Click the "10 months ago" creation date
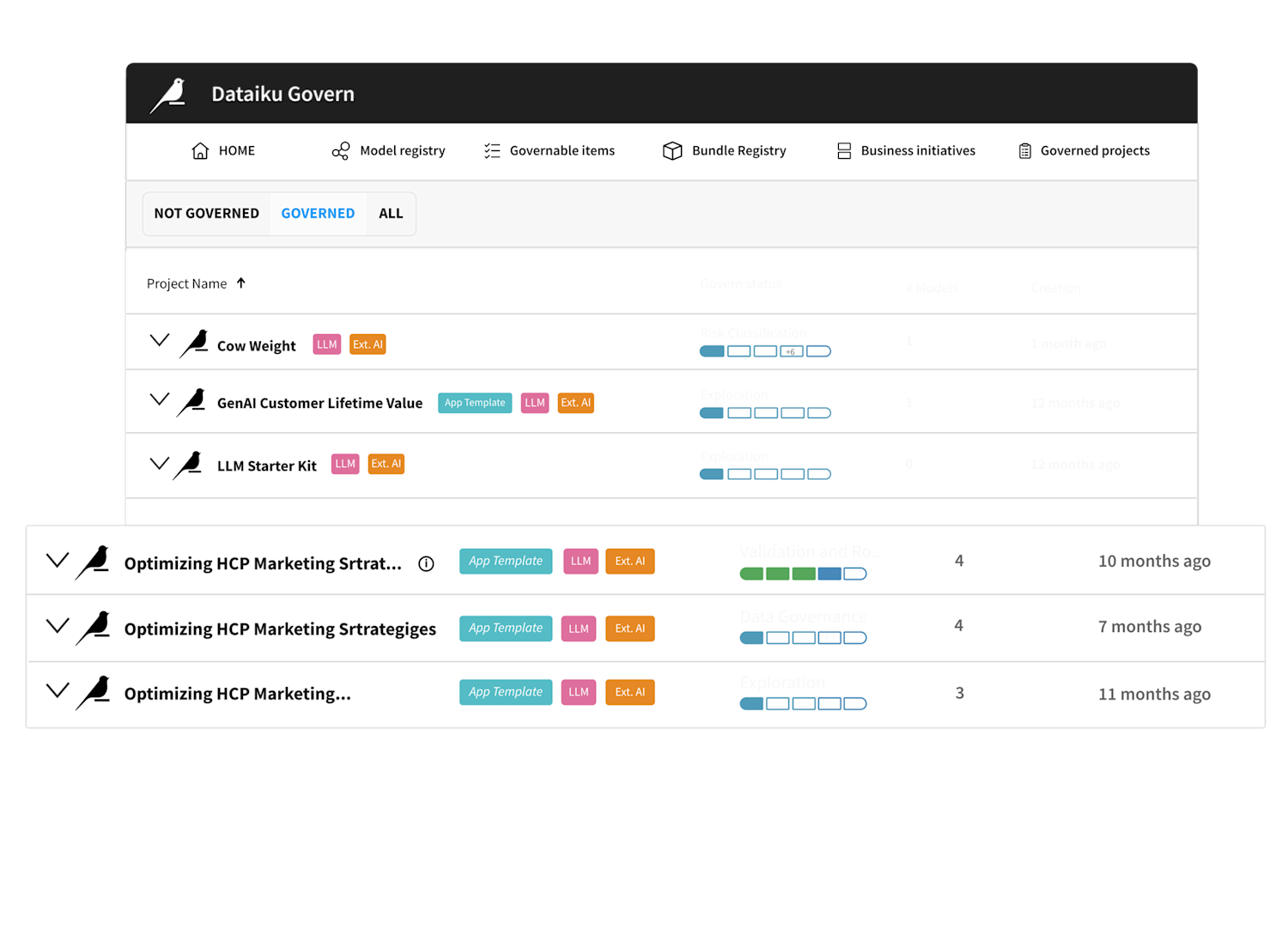Screen dimensions: 1288x930 (1154, 562)
